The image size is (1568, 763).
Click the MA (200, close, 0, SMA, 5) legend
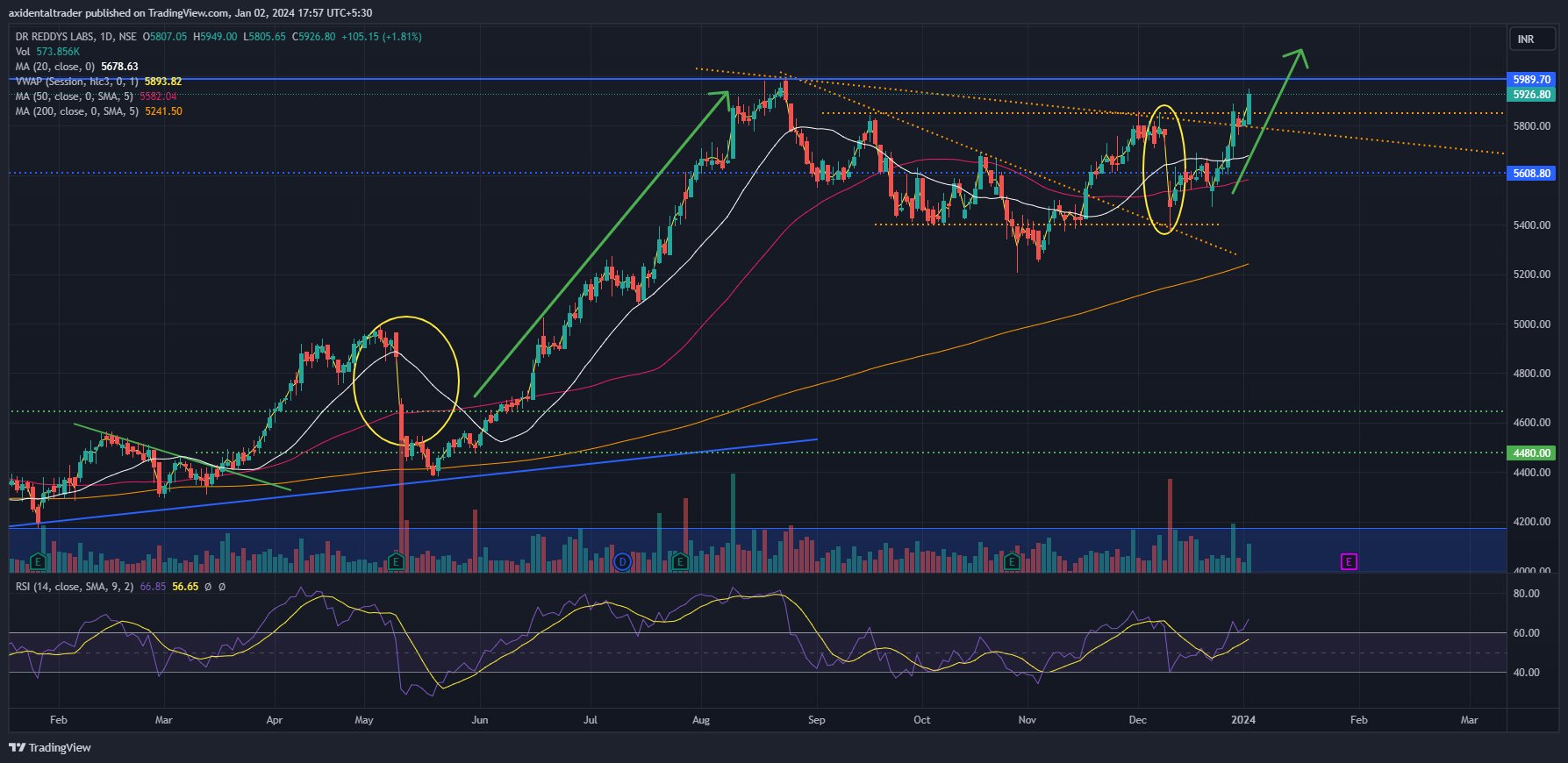click(77, 111)
